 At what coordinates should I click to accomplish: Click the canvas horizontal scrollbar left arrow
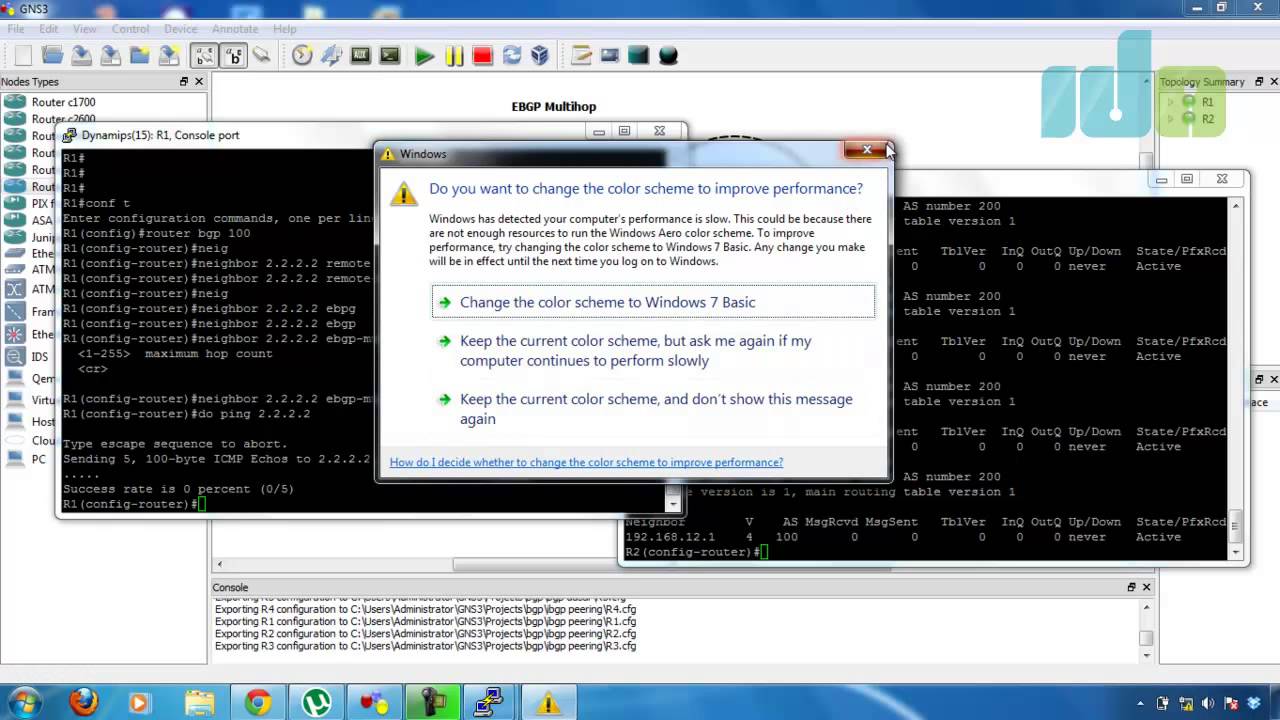220,565
